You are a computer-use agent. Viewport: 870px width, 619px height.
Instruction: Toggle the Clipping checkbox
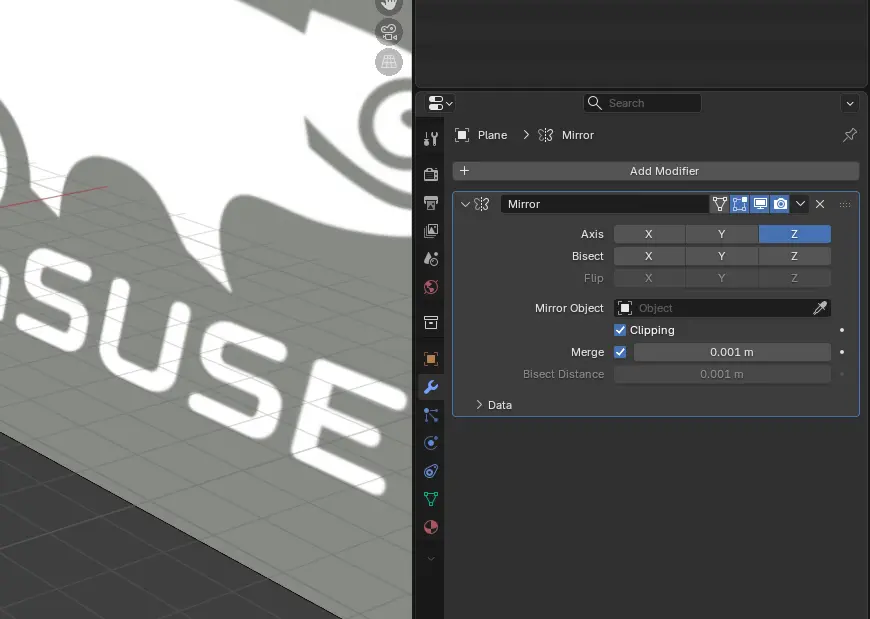[620, 330]
